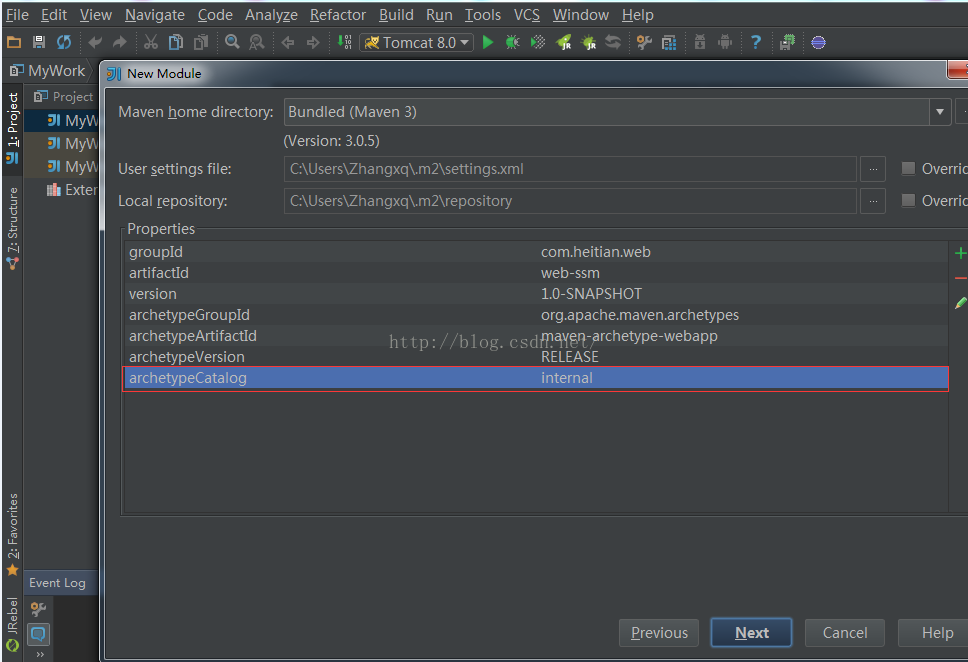The height and width of the screenshot is (662, 968).
Task: Click the Cut scissors icon
Action: 151,42
